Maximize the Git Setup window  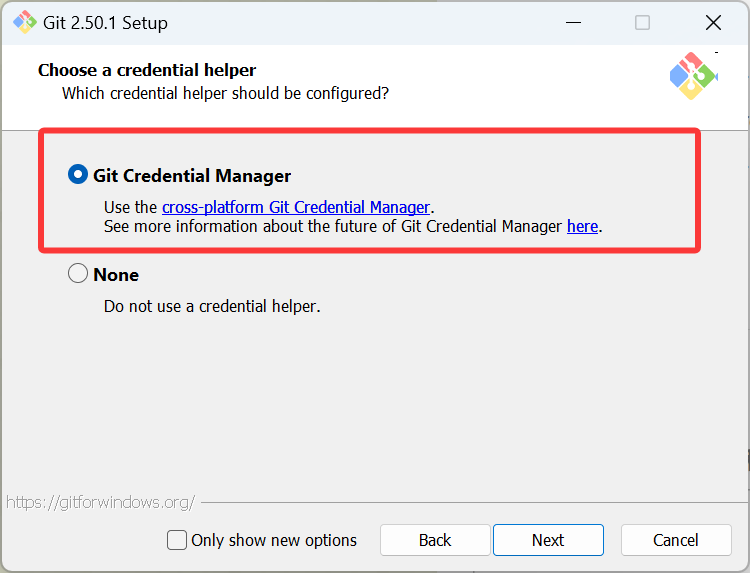point(643,22)
